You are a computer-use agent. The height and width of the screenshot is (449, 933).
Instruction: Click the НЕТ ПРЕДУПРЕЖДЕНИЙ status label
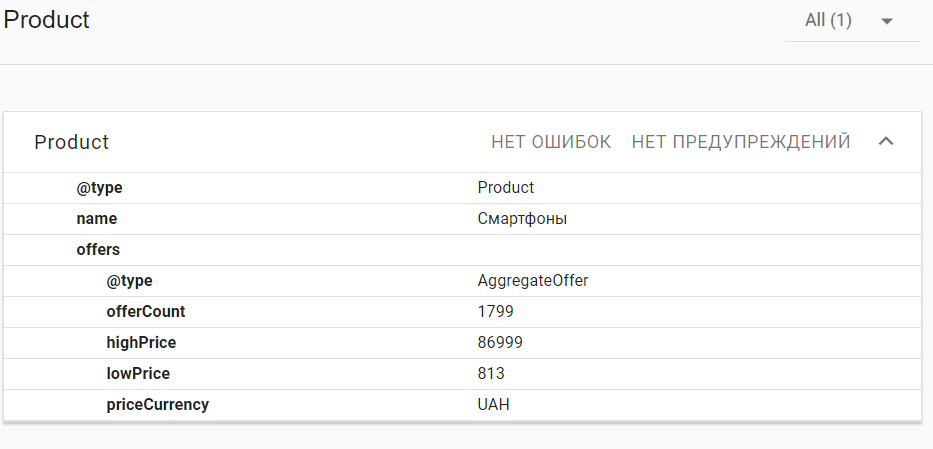coord(741,142)
